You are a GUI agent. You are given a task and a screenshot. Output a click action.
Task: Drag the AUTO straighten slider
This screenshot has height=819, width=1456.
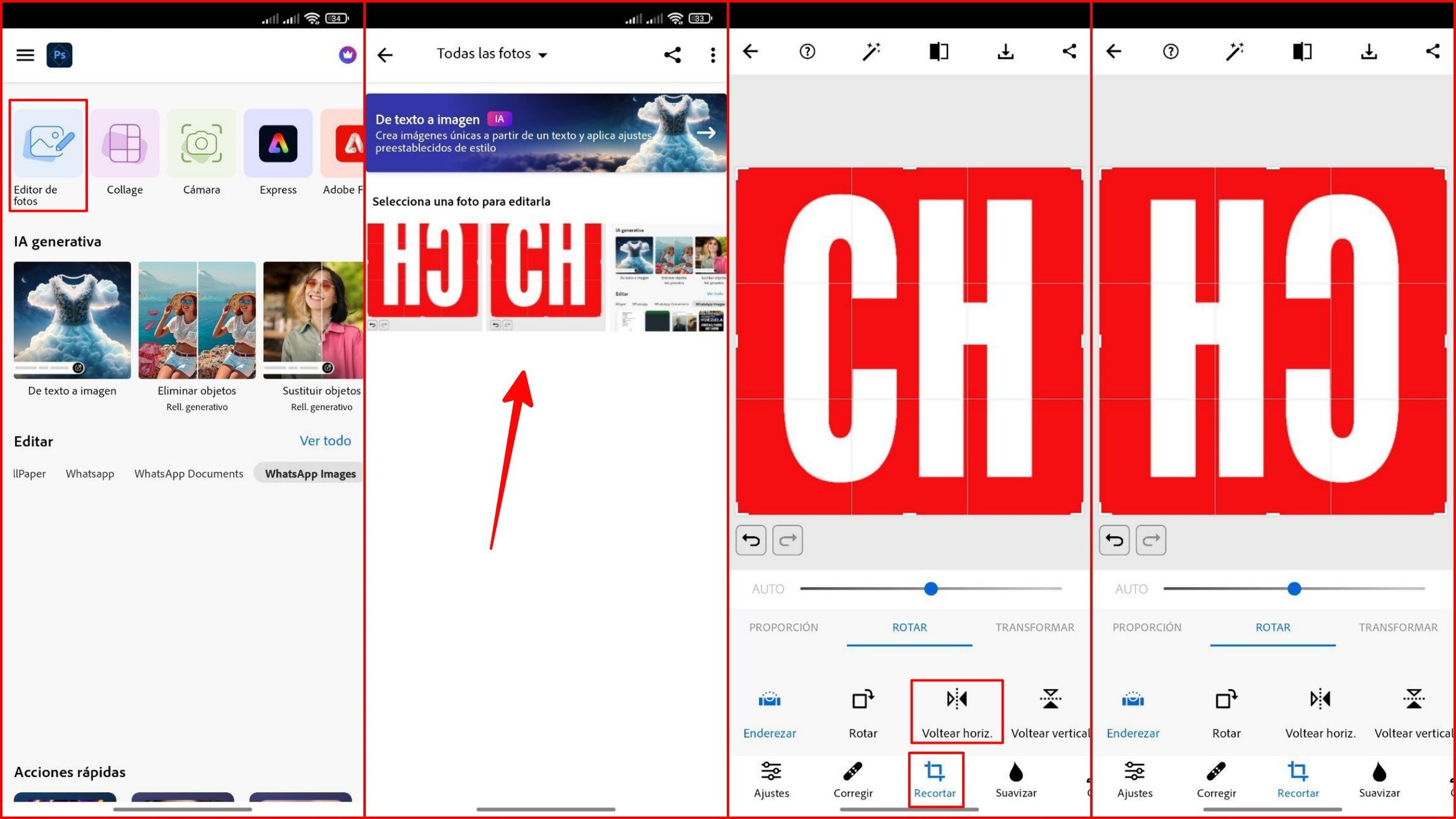point(931,588)
